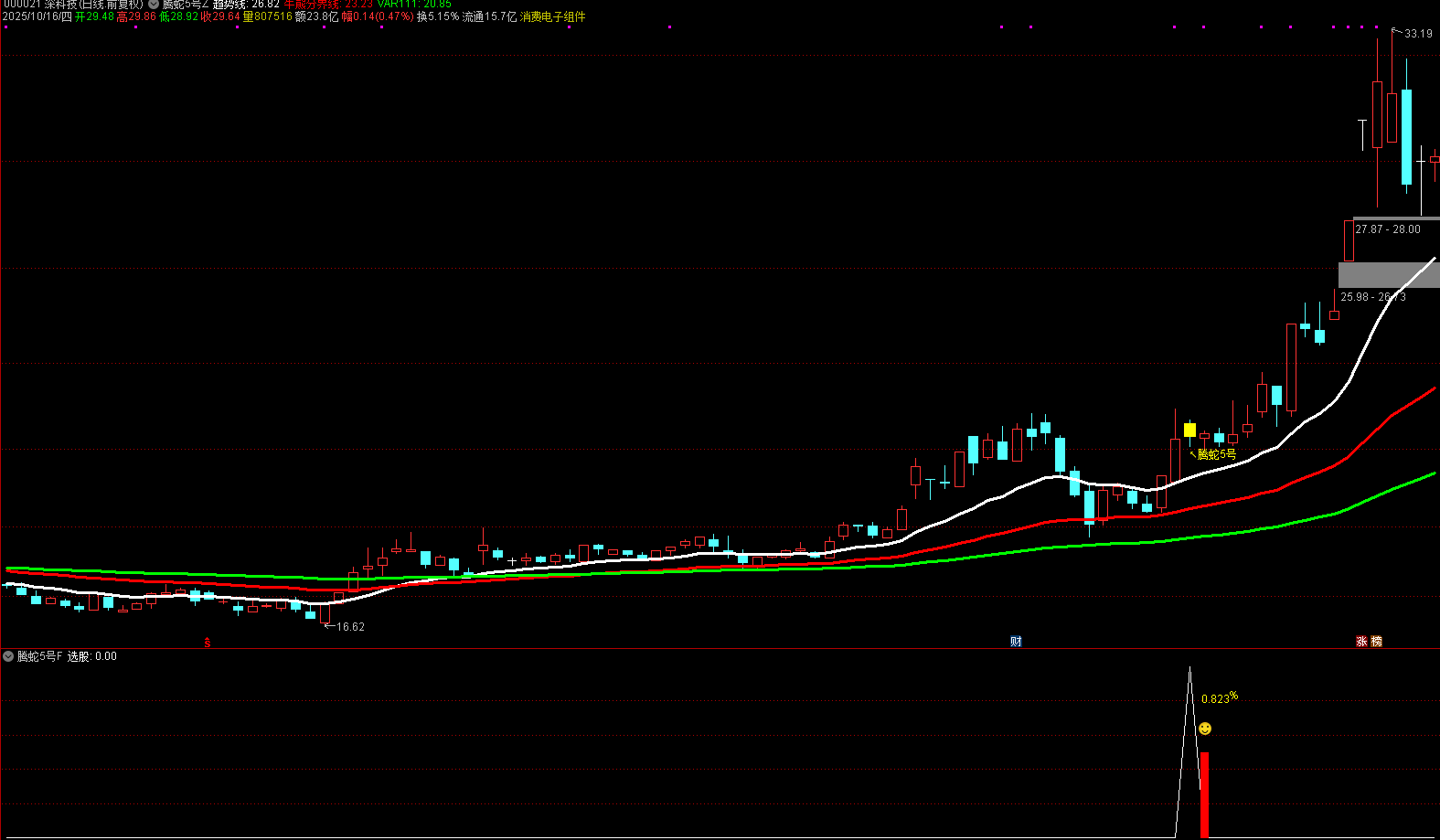Click the date 2025/10/16/四
Viewport: 1440px width, 840px height.
click(37, 16)
